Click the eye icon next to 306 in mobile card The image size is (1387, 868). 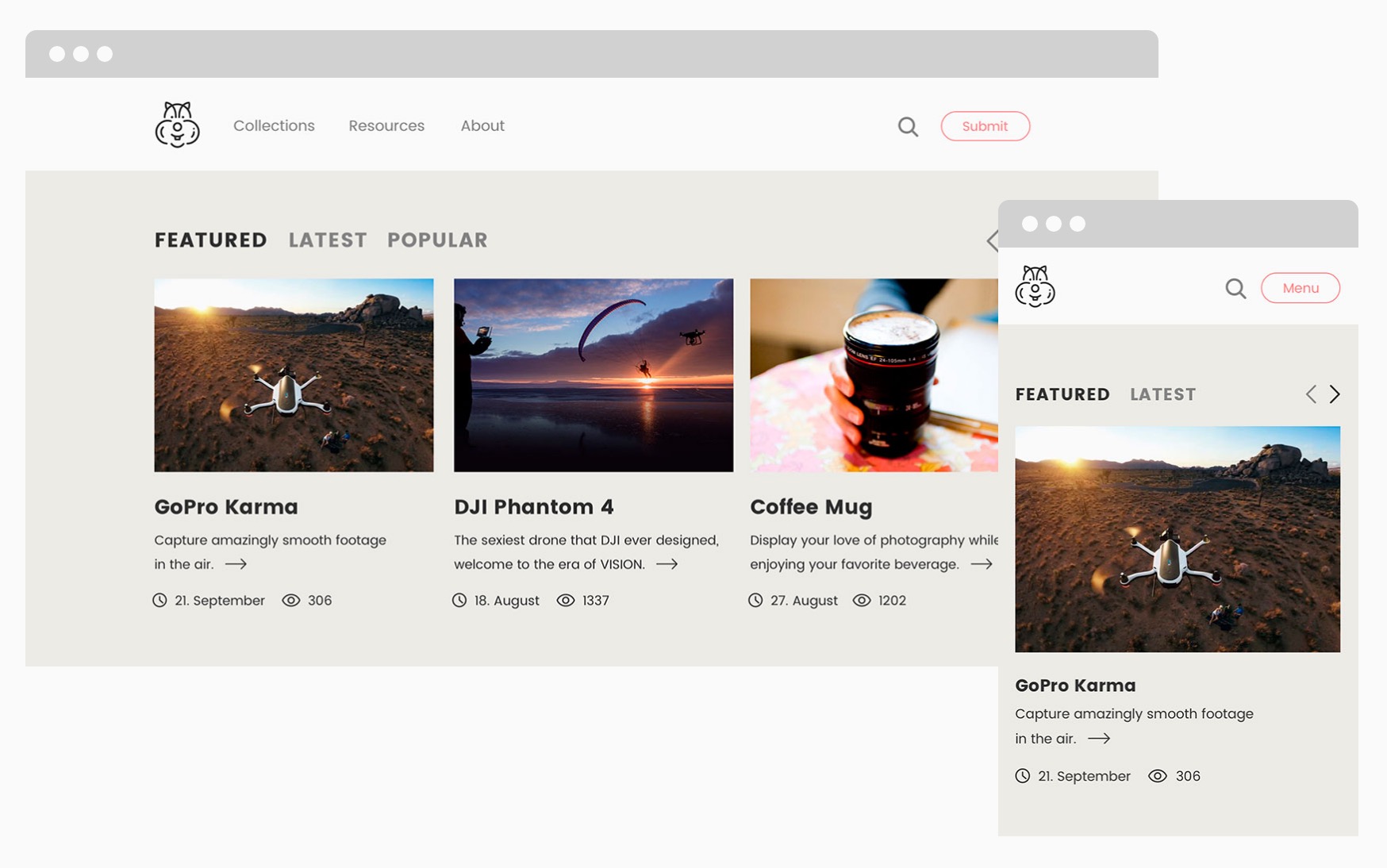pyautogui.click(x=1158, y=776)
